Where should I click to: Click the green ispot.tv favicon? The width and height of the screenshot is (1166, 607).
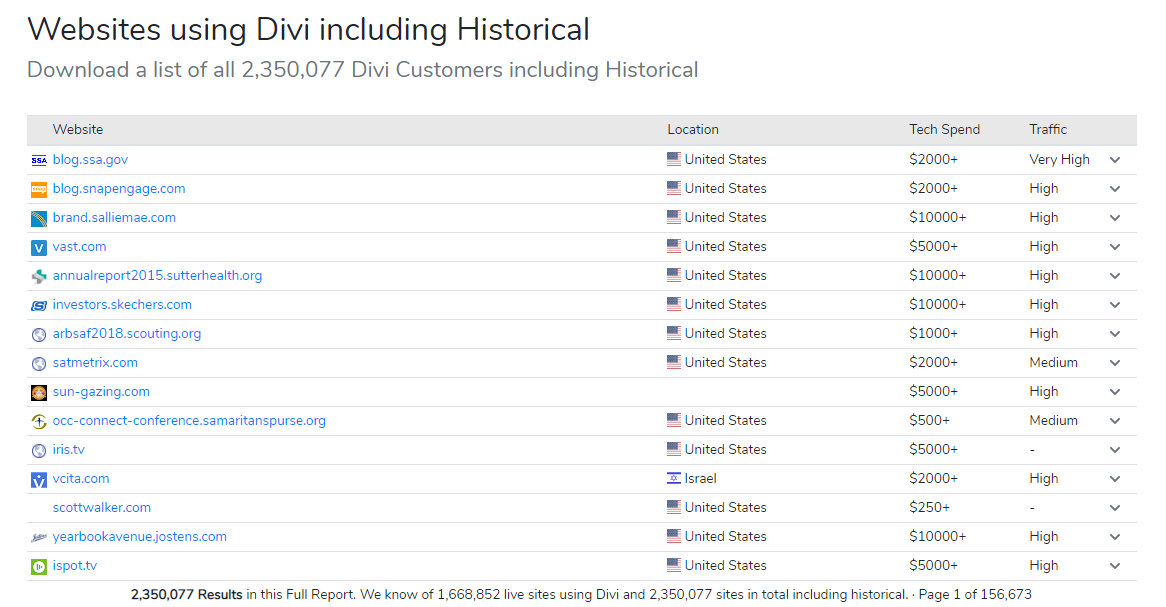(x=39, y=566)
